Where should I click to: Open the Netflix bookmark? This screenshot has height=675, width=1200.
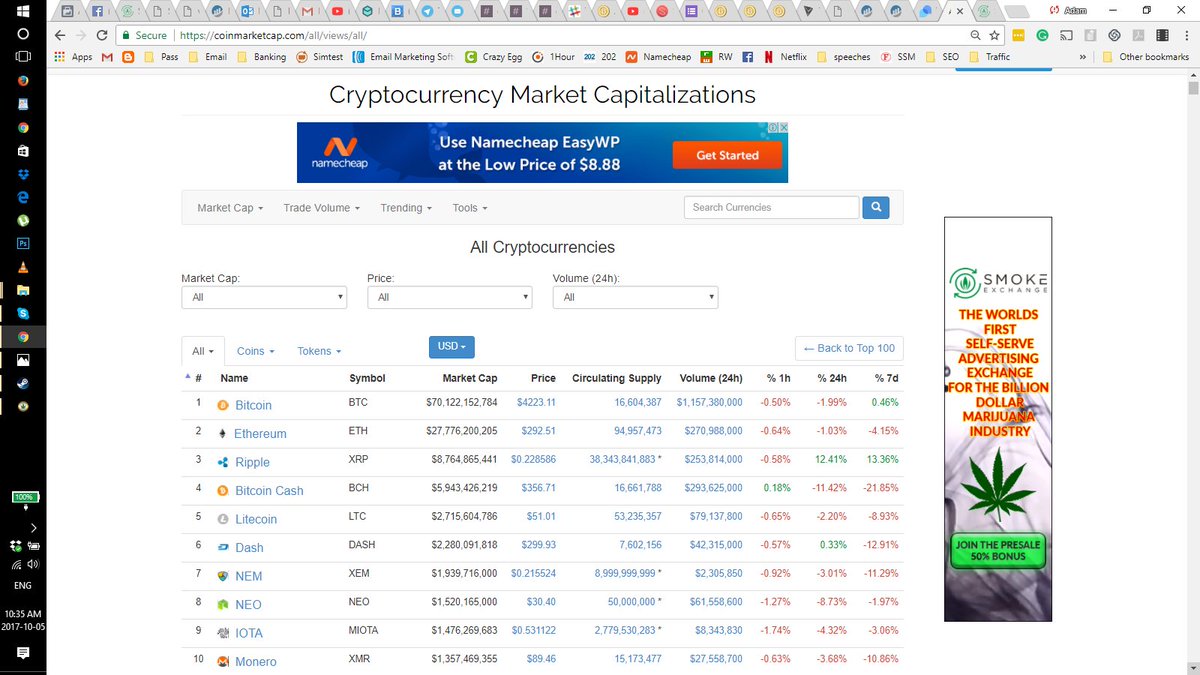tap(785, 57)
